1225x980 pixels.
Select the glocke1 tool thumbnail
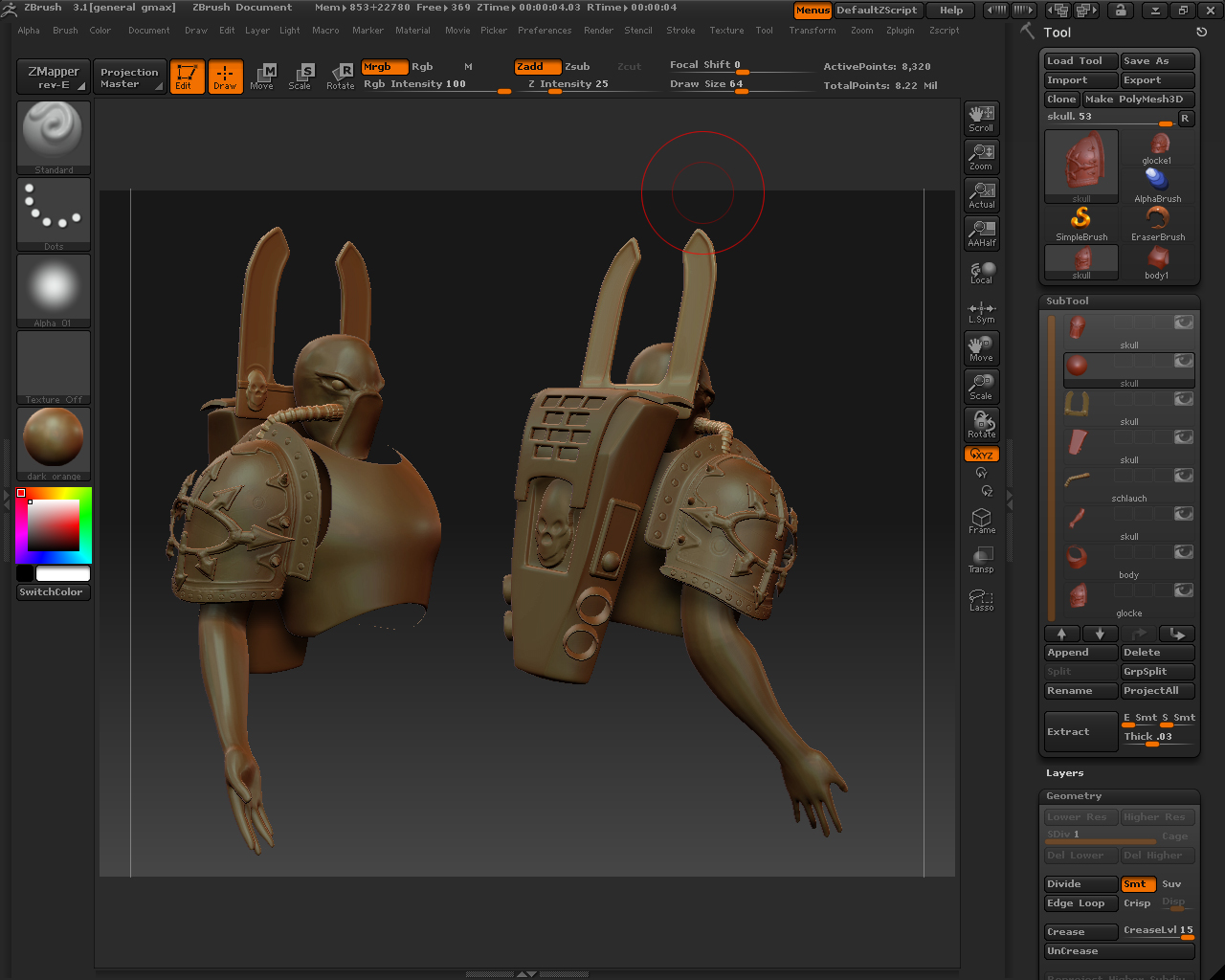pyautogui.click(x=1157, y=148)
